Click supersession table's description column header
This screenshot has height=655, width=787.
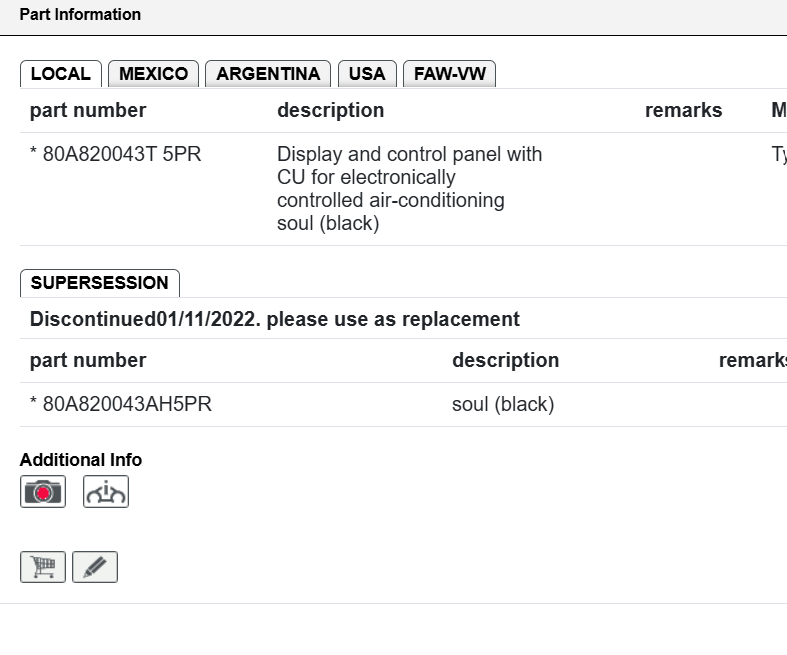pos(505,361)
